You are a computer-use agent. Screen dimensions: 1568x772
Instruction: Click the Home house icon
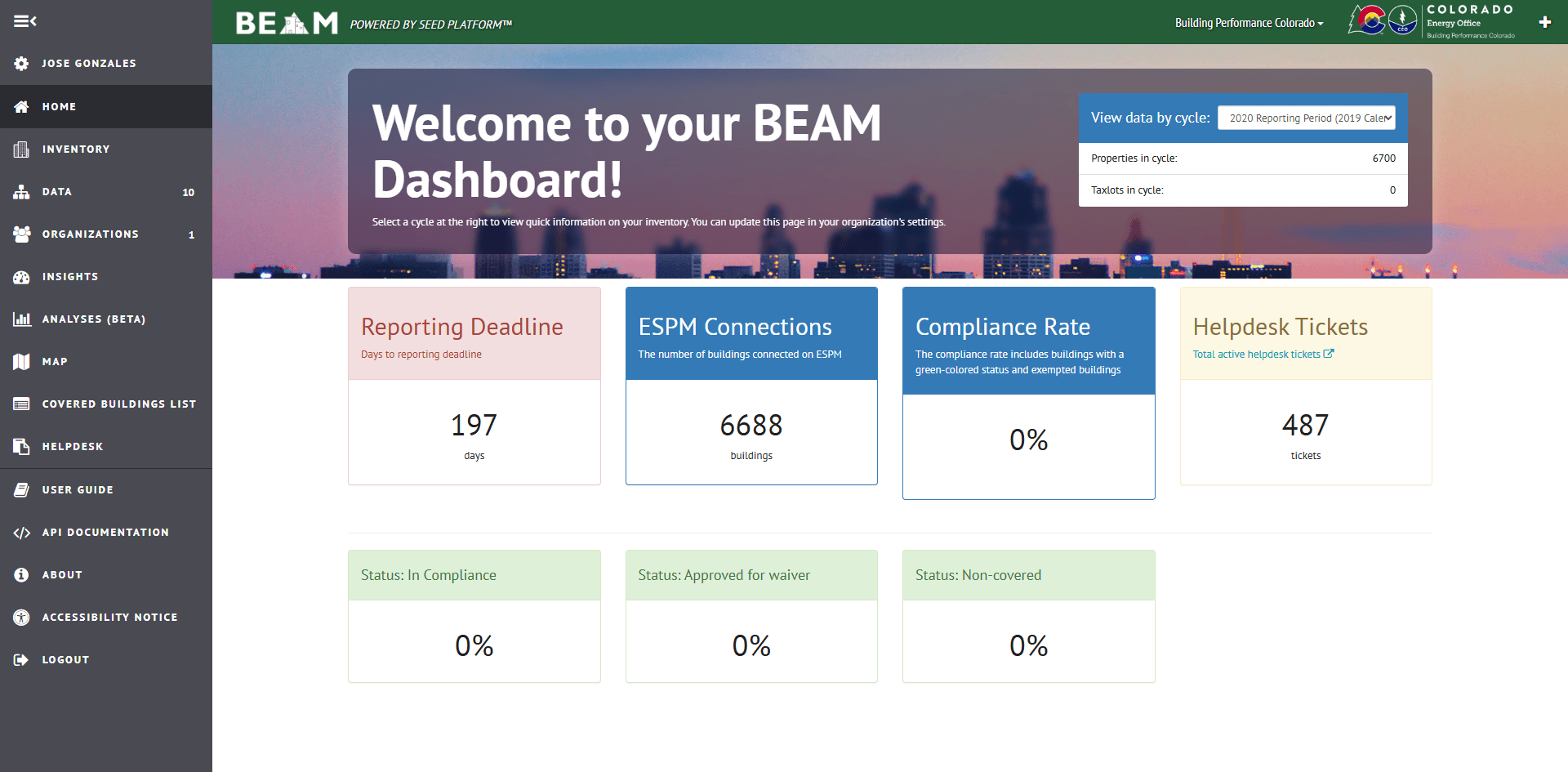pos(21,107)
